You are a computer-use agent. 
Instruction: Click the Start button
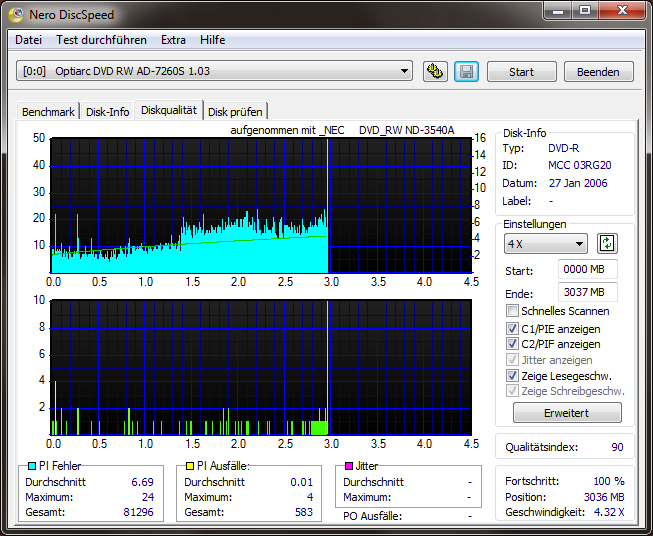click(521, 72)
